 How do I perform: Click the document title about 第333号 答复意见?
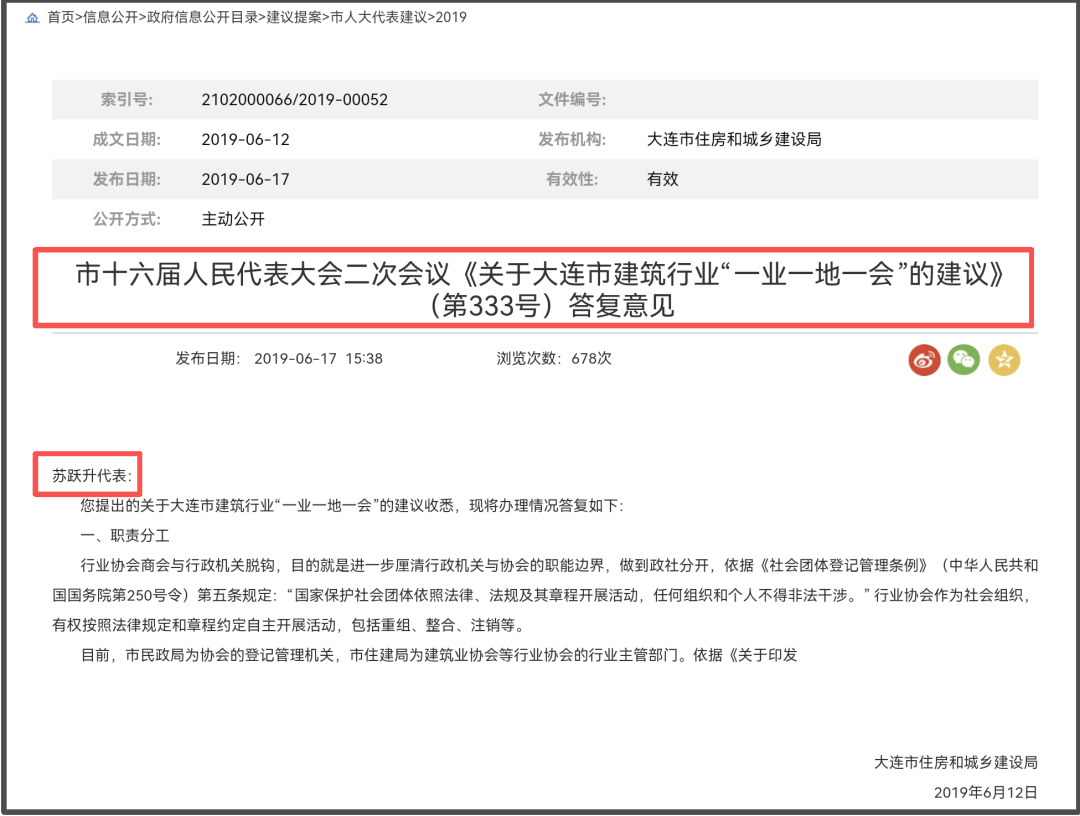[x=538, y=289]
